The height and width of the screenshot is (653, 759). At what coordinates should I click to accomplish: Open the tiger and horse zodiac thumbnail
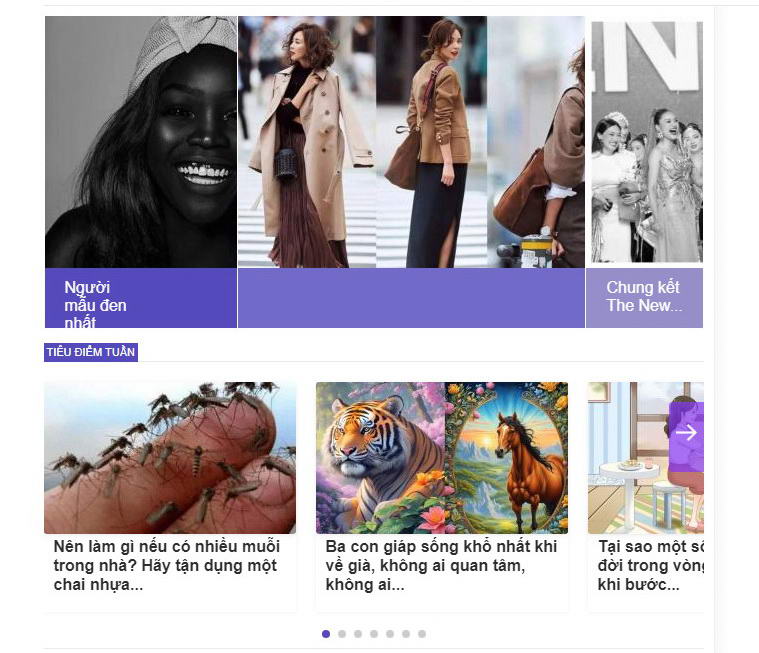click(x=442, y=458)
